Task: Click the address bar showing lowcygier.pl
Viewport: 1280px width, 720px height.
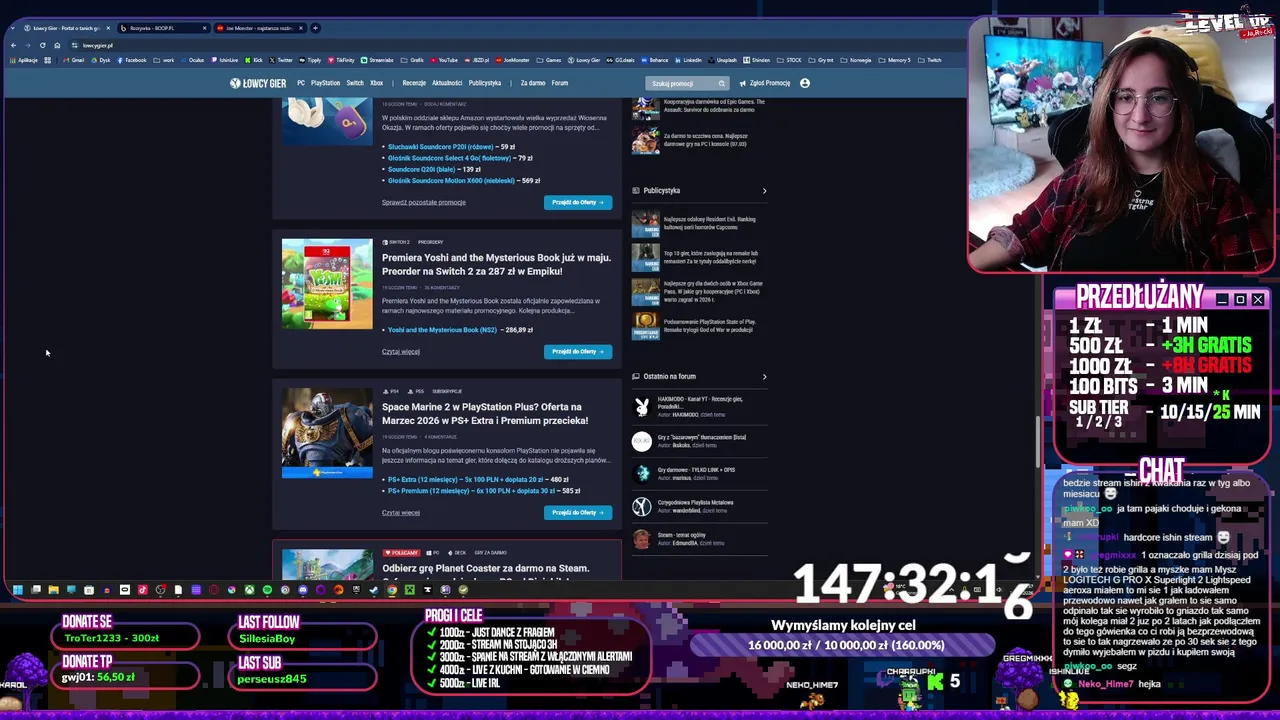Action: point(500,45)
